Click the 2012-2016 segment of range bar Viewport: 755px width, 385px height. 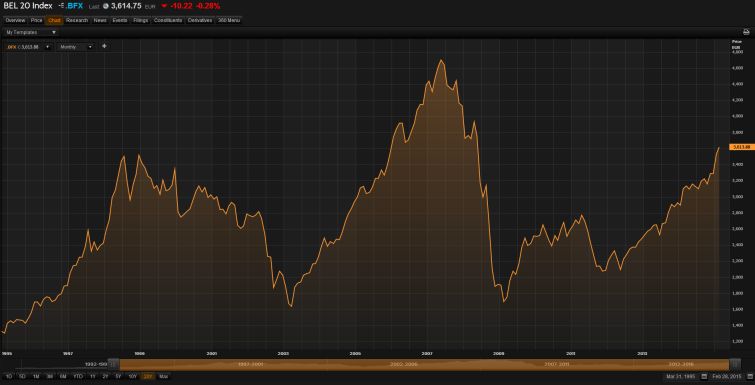click(681, 364)
